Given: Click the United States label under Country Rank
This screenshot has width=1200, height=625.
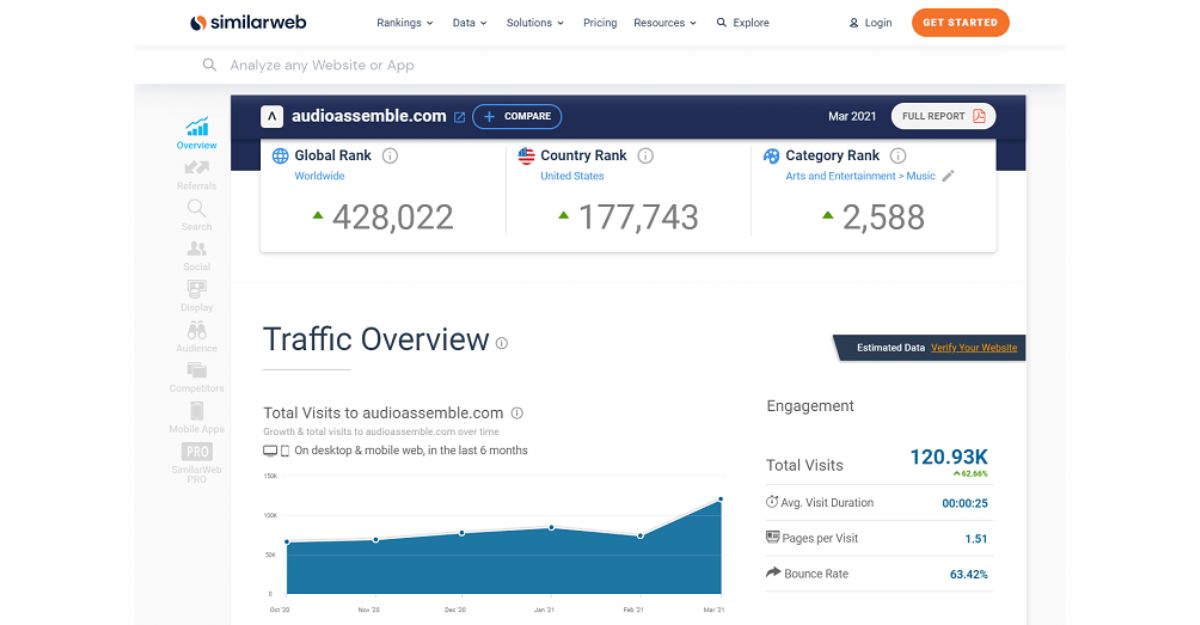Looking at the screenshot, I should (572, 176).
